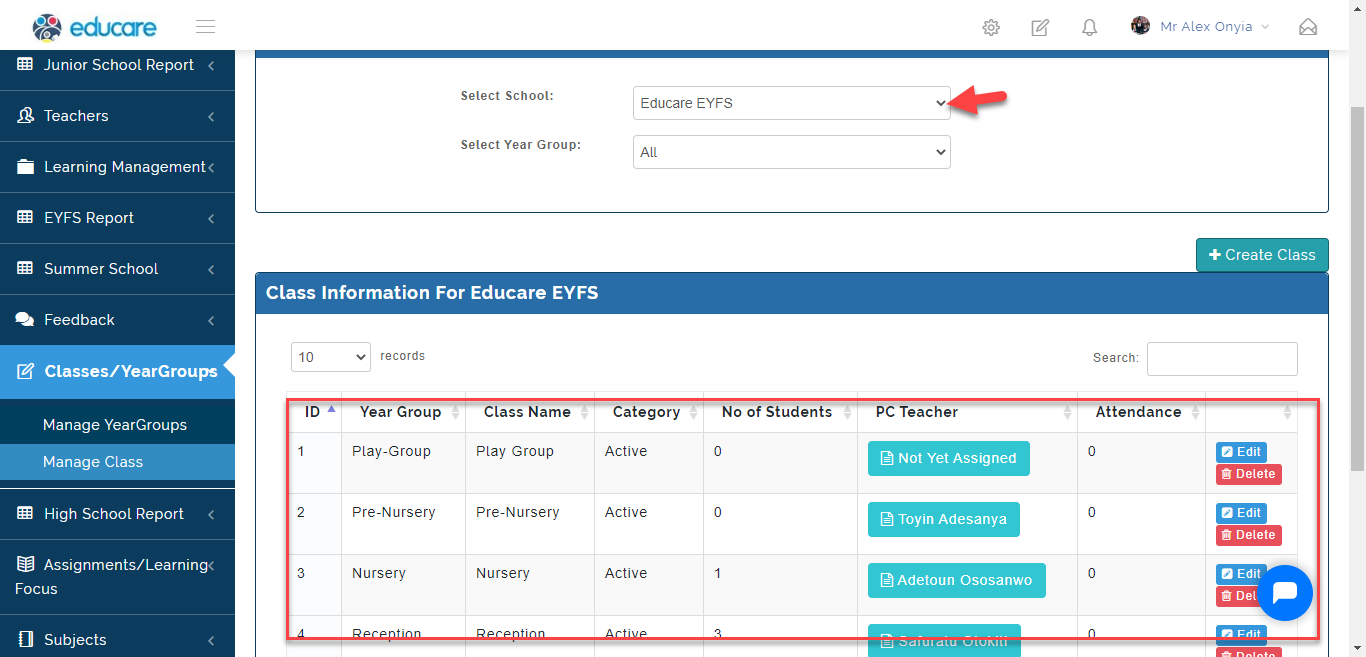
Task: Change the records per page dropdown
Action: tap(331, 357)
